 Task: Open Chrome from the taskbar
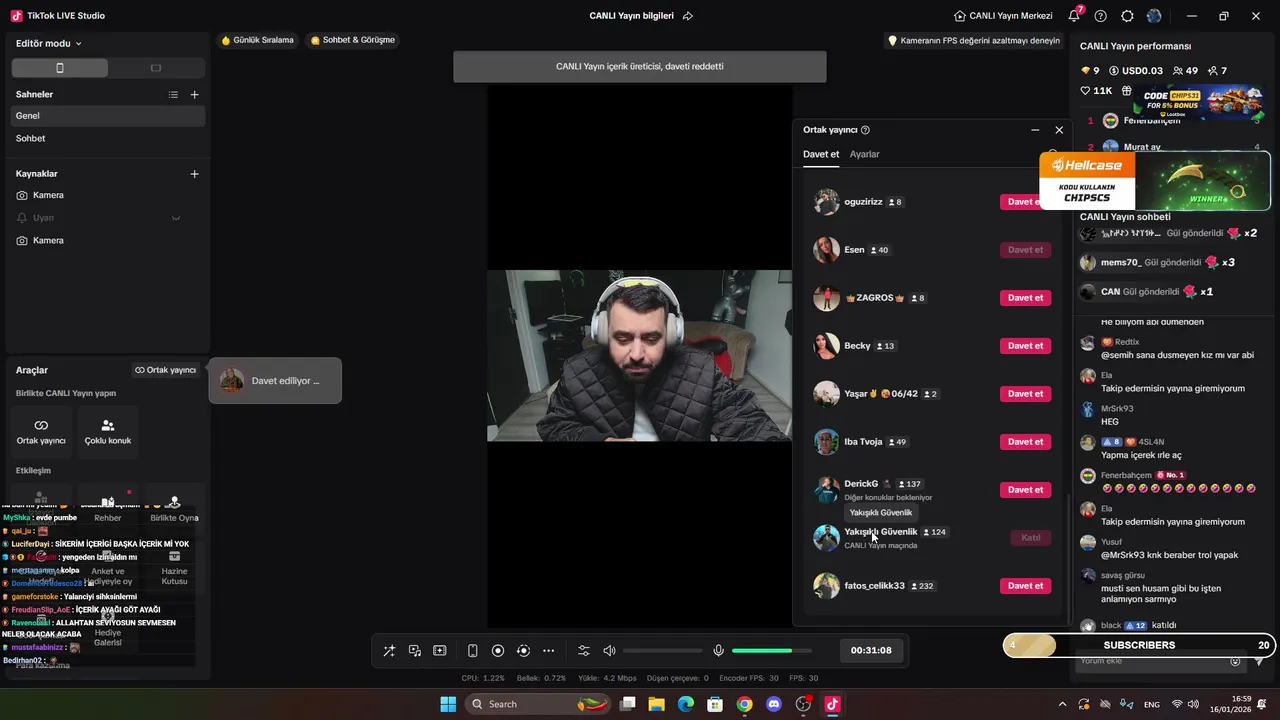tap(744, 704)
